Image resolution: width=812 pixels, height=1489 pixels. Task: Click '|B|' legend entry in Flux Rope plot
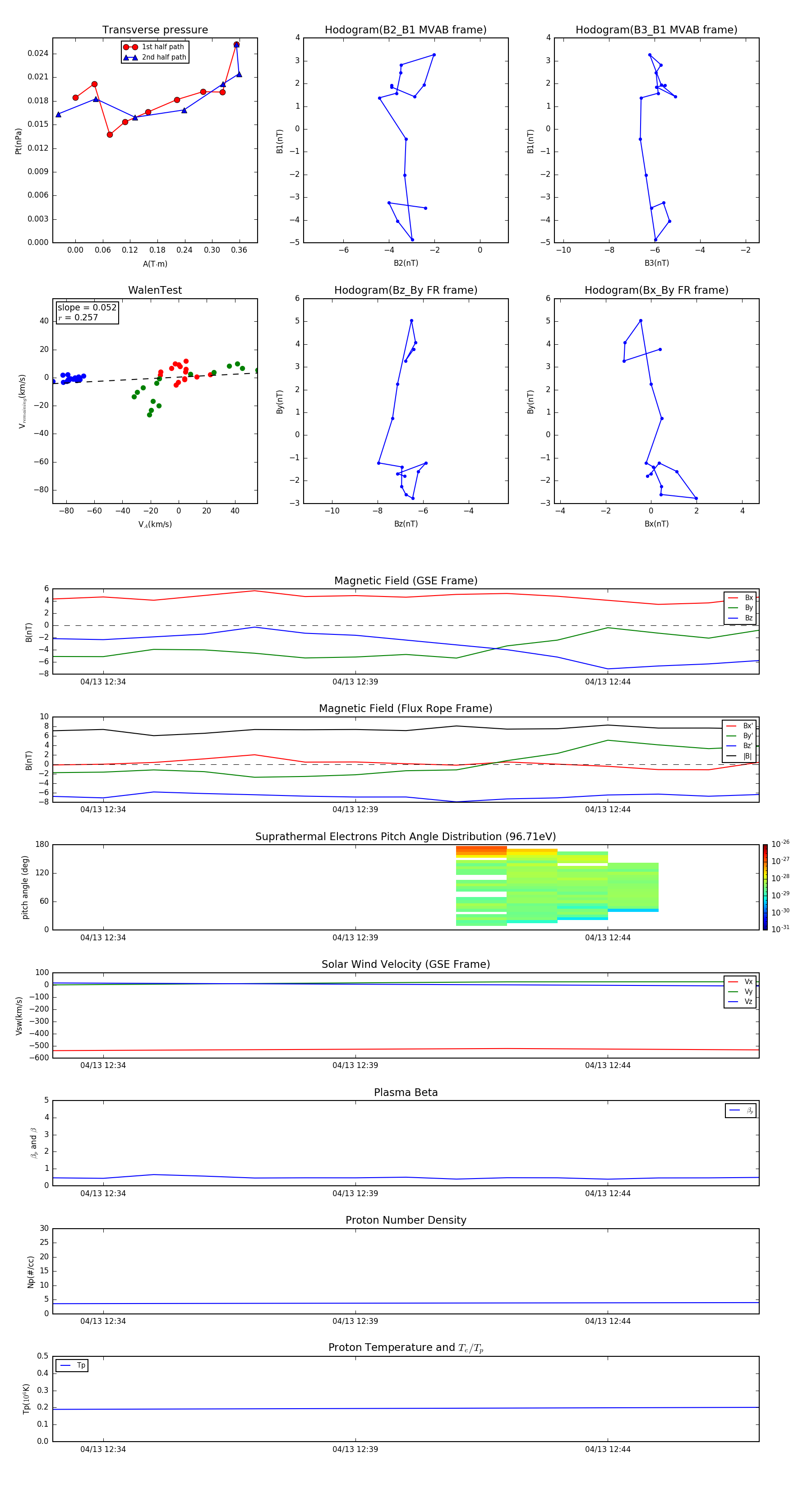740,756
